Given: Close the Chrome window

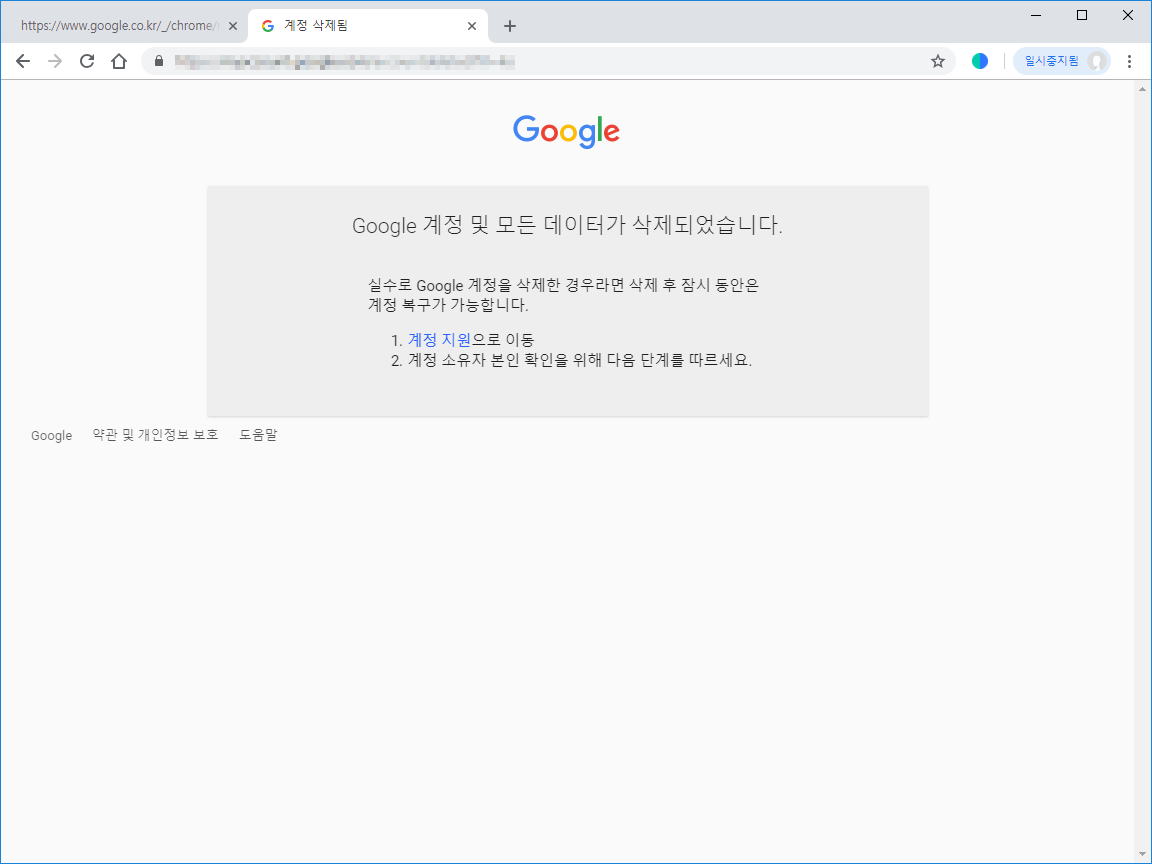Looking at the screenshot, I should click(1128, 15).
